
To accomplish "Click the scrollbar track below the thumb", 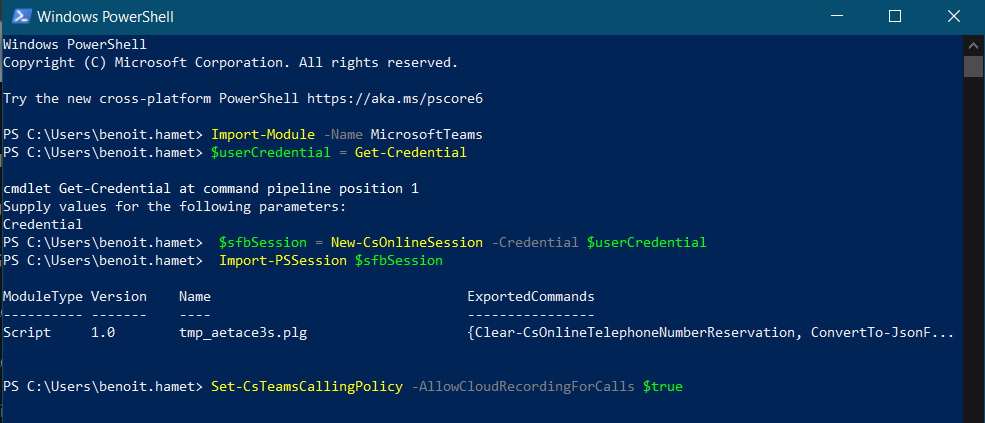I will (973, 250).
